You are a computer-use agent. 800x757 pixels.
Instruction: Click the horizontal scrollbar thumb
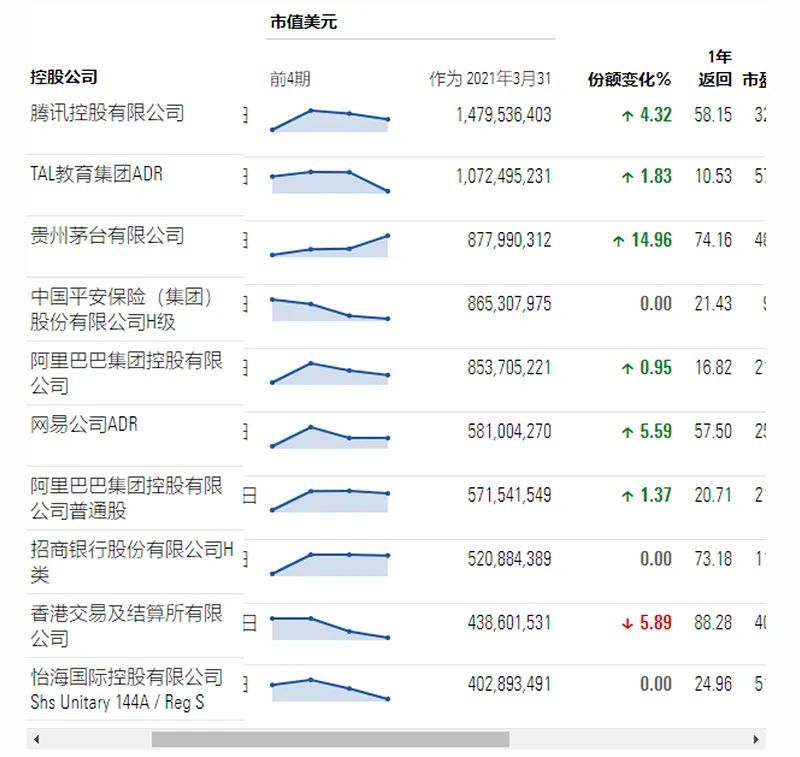(330, 739)
